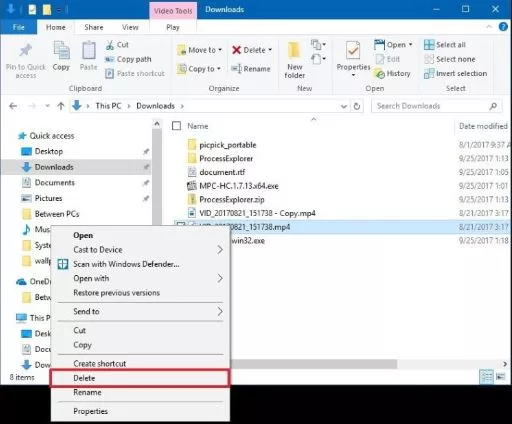Select the Home ribbon tab
Viewport: 512px width, 424px height.
coord(56,27)
